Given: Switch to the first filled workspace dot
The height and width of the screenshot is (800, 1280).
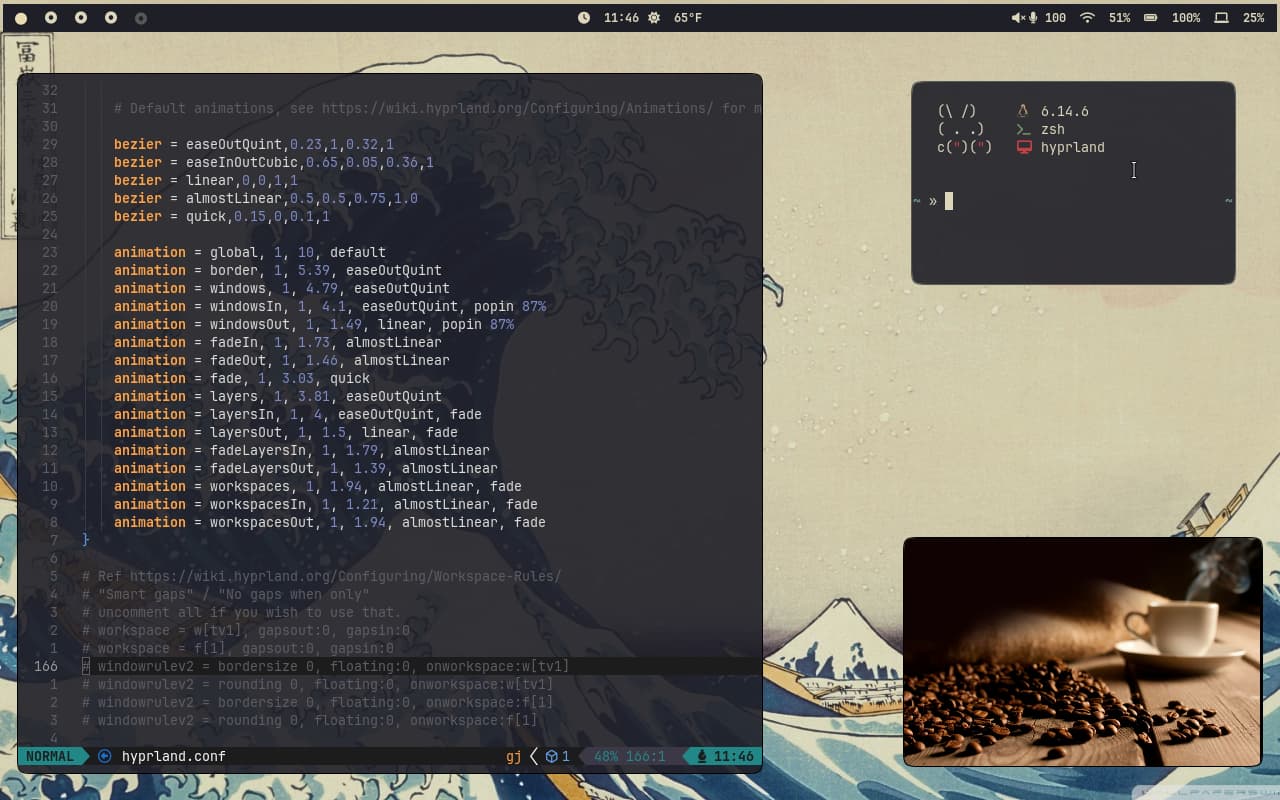Looking at the screenshot, I should click(x=21, y=18).
